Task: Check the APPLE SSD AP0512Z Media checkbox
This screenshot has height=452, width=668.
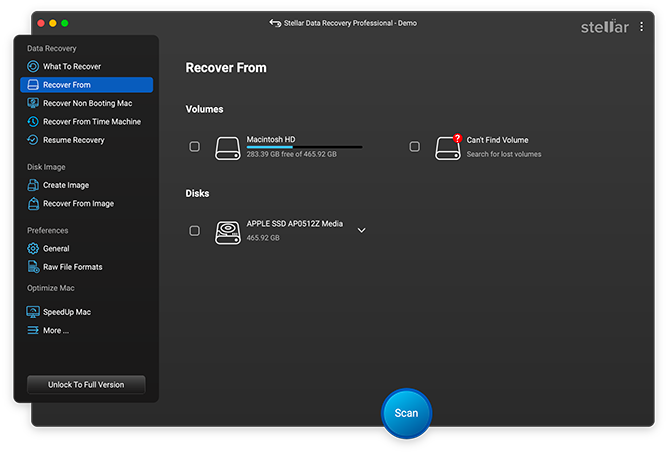Action: [194, 230]
